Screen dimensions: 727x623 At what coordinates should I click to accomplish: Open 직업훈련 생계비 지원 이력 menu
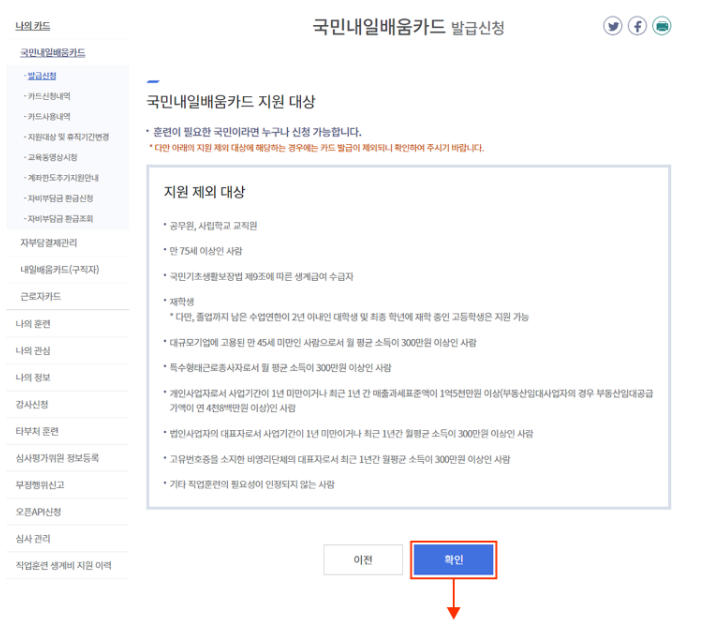click(x=64, y=566)
